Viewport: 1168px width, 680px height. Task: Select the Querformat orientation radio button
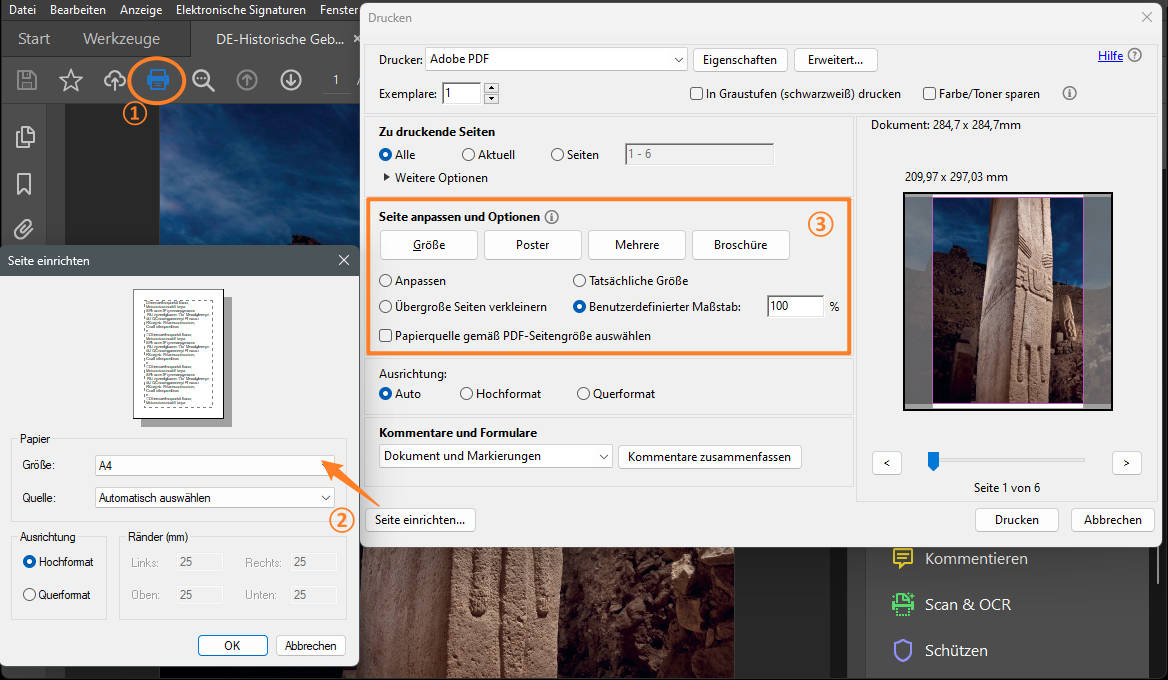583,393
